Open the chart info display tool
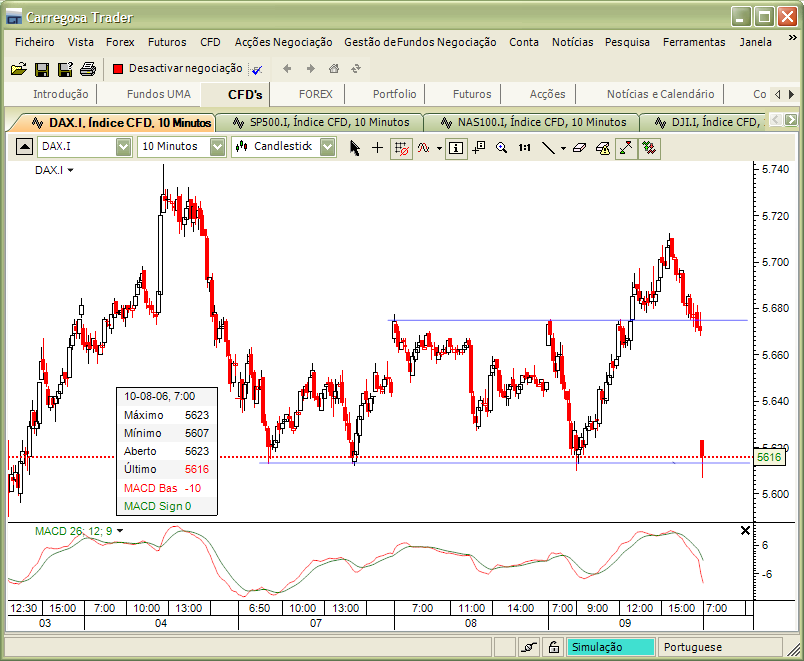 [455, 147]
